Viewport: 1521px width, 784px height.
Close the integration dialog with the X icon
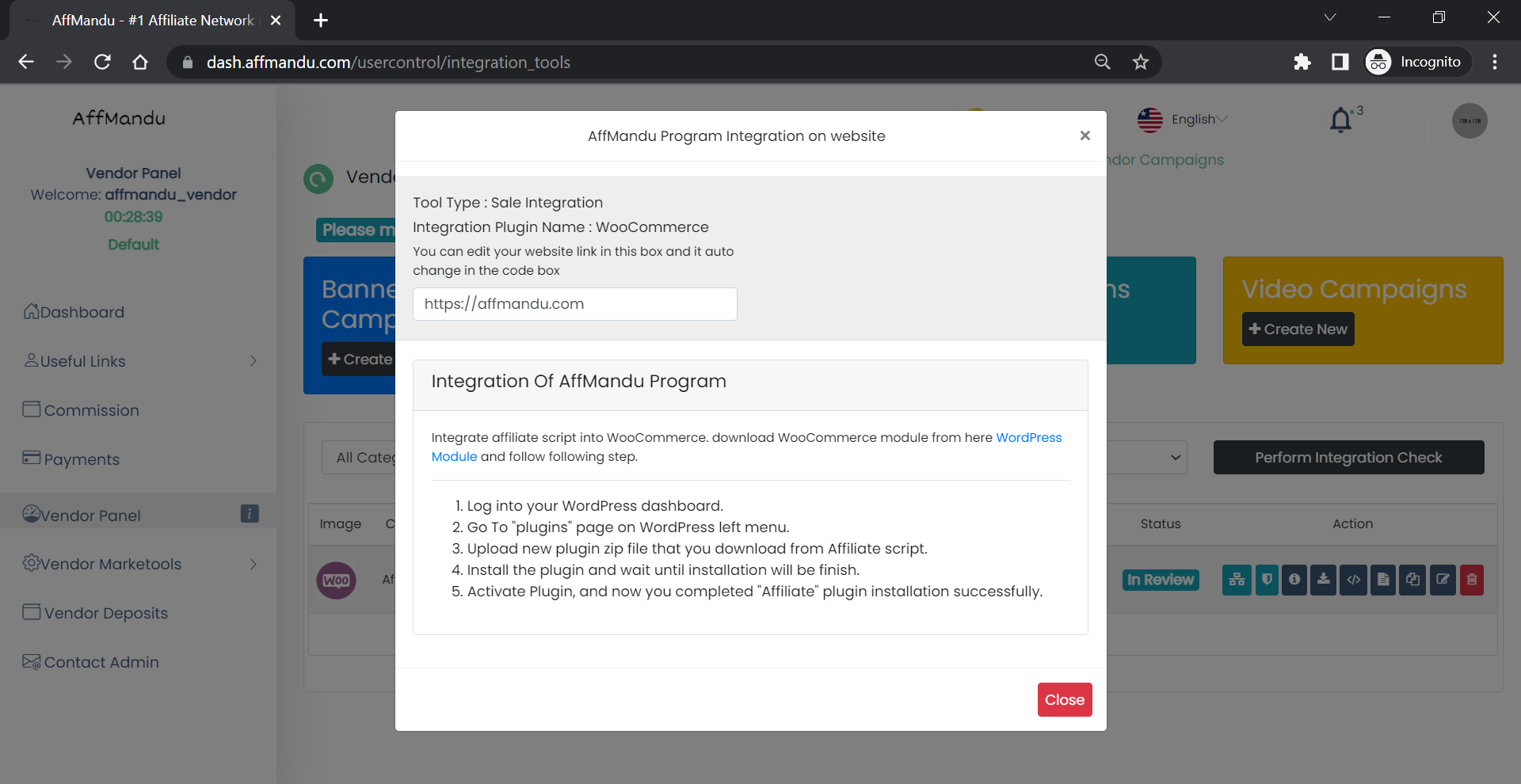pos(1085,135)
